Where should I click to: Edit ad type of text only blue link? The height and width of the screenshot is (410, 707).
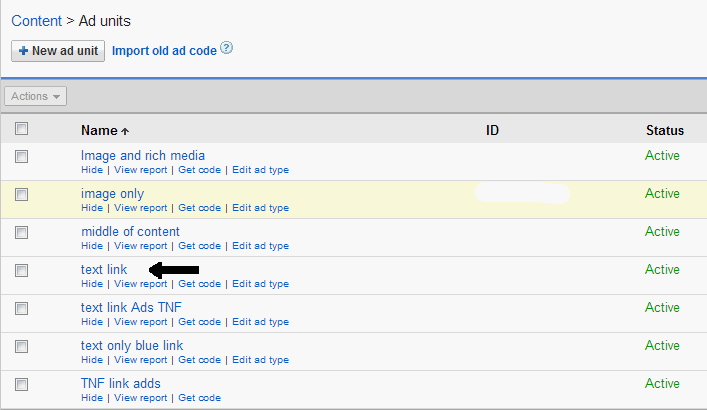point(261,360)
